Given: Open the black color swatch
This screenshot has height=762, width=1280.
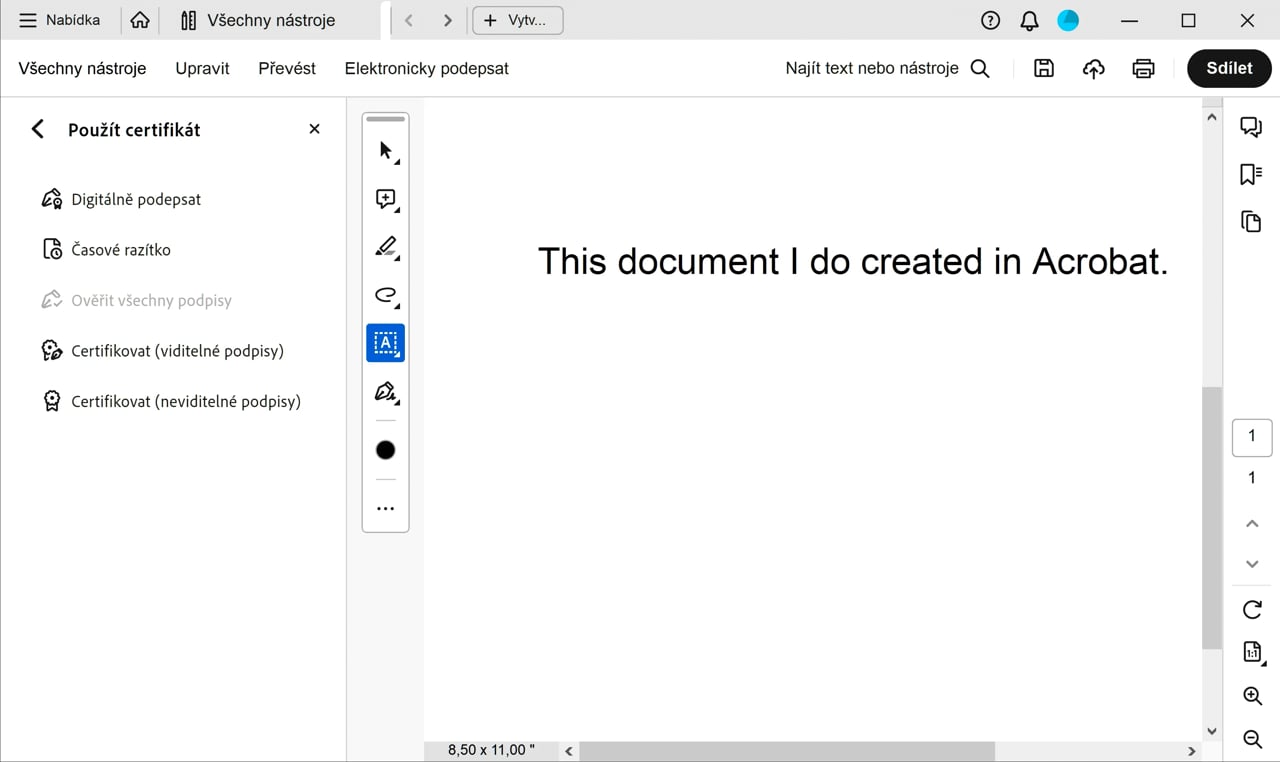Looking at the screenshot, I should pos(386,450).
